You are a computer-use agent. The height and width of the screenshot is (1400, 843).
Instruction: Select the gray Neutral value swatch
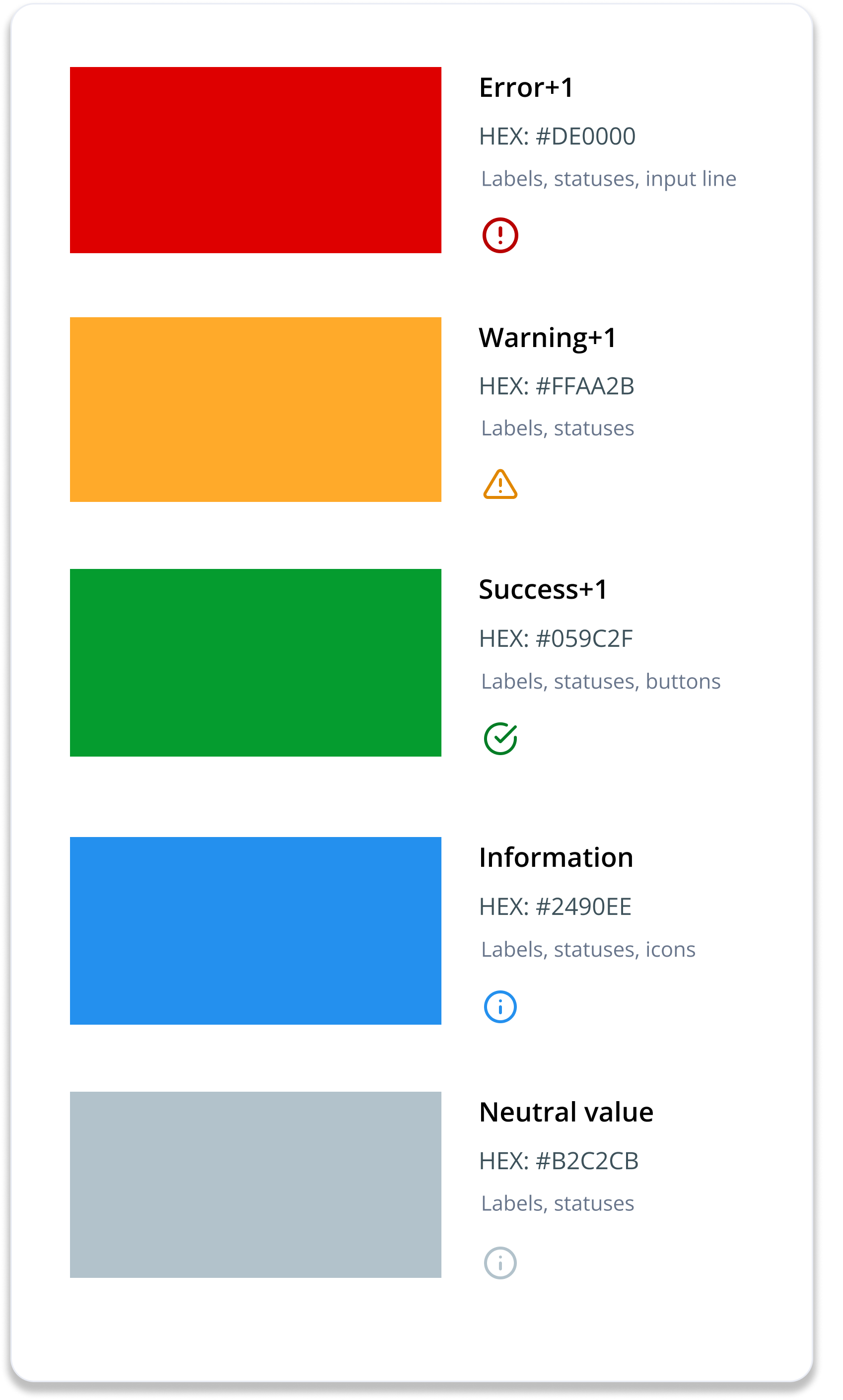[x=256, y=1185]
